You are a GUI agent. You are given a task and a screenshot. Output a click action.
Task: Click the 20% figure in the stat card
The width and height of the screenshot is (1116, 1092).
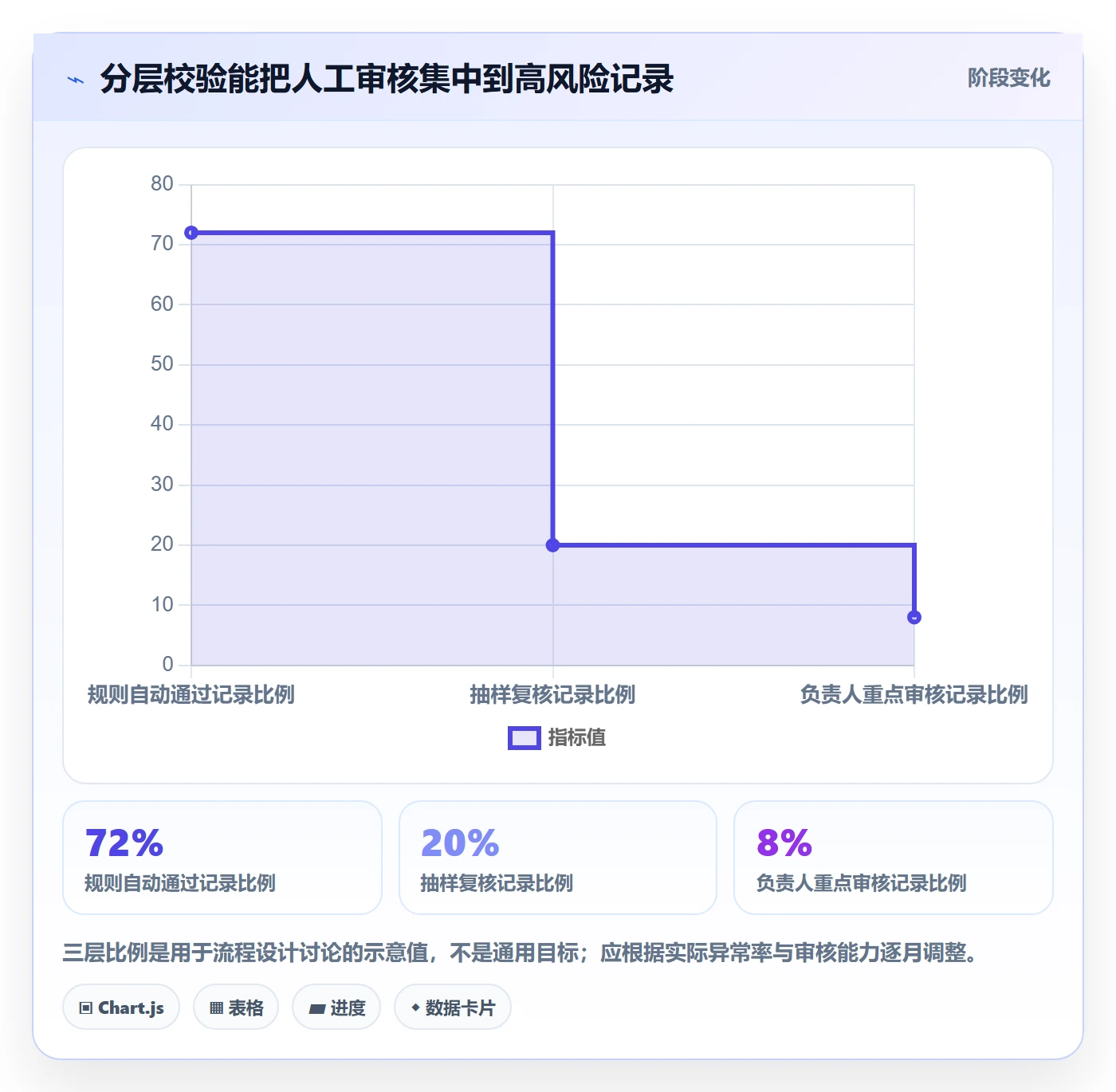click(x=460, y=843)
